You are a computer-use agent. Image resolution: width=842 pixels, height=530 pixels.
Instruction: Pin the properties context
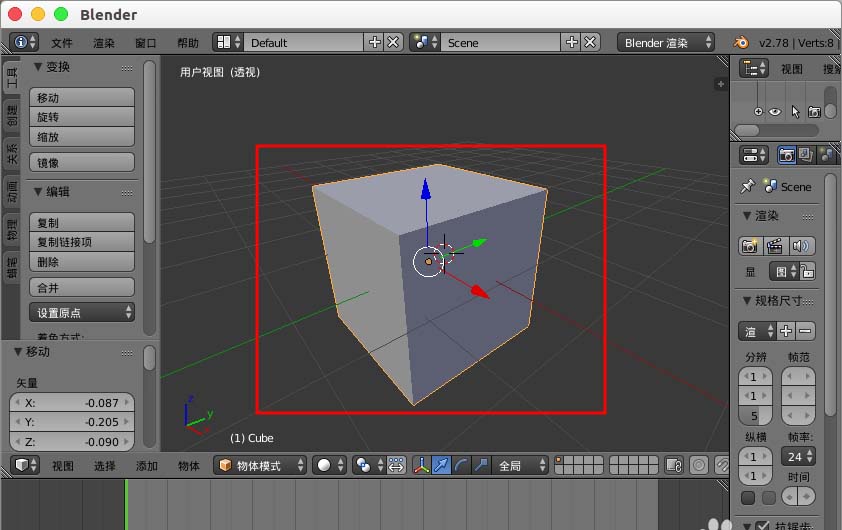(747, 186)
